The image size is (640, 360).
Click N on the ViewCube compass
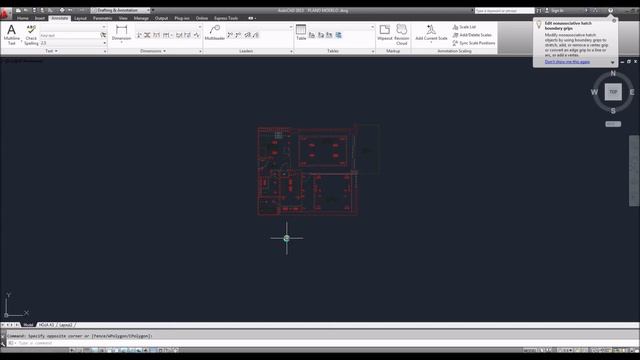click(x=613, y=73)
